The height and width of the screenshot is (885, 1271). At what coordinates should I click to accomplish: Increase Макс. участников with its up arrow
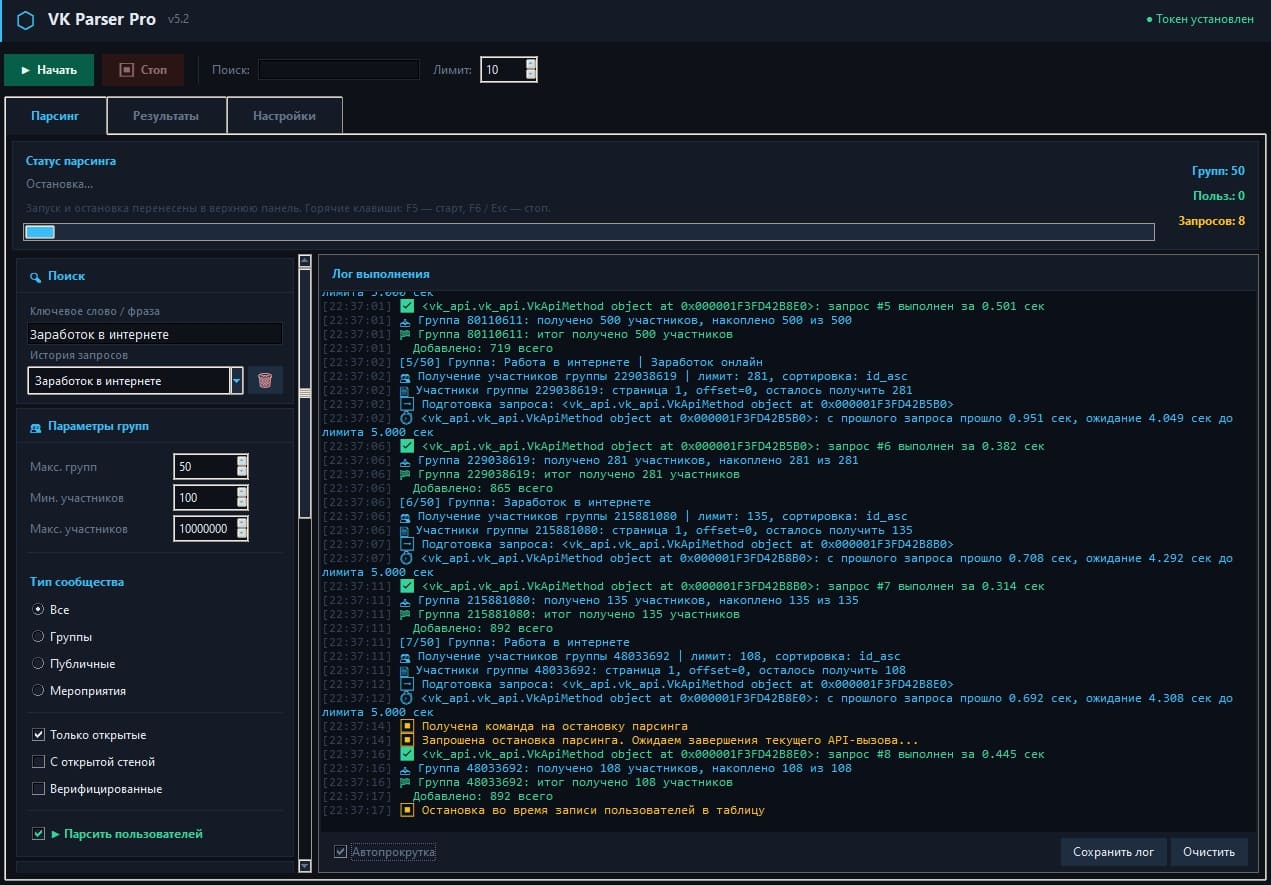(x=242, y=523)
